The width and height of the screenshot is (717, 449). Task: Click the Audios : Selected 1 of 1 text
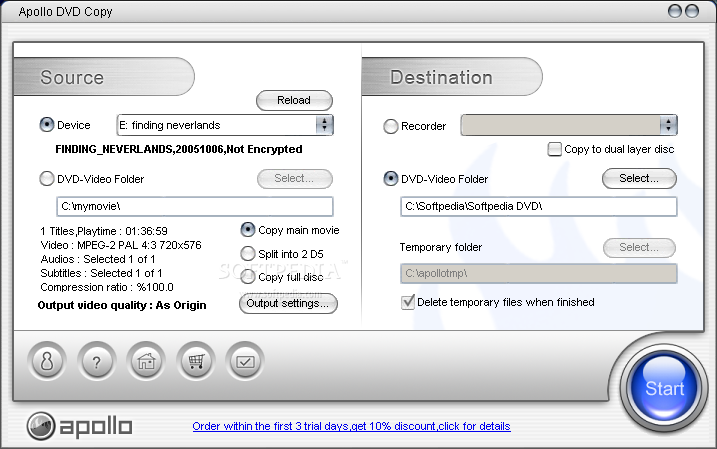click(98, 259)
